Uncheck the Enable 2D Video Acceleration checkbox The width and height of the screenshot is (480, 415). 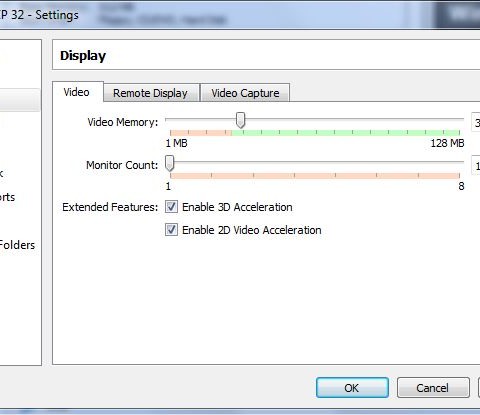coord(171,230)
